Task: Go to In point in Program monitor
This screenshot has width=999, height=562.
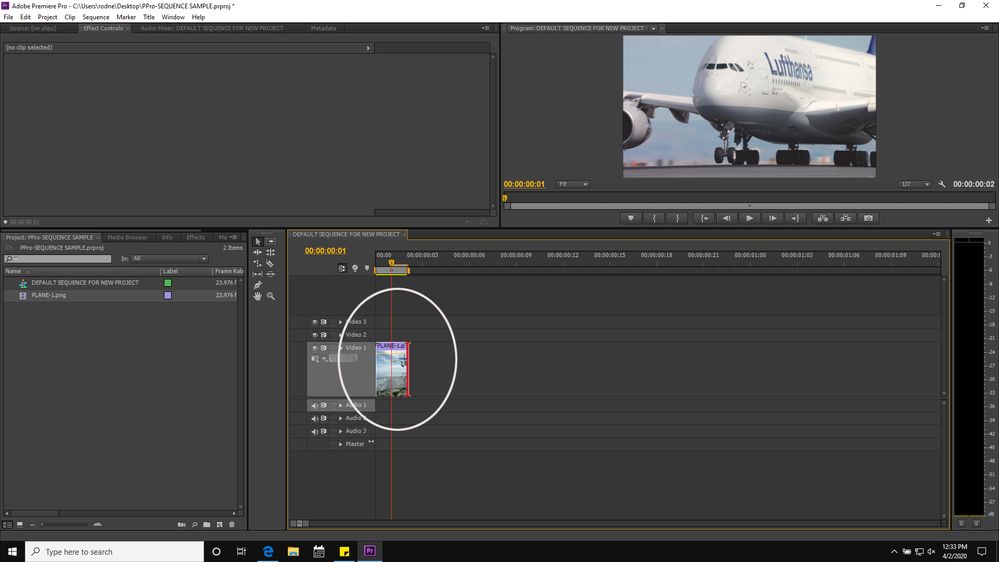Action: 703,218
